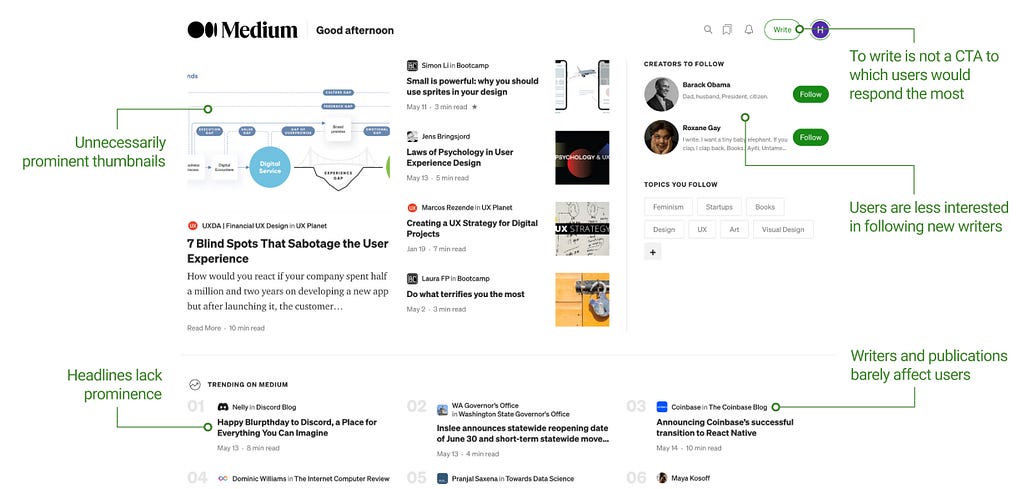Select the Visual Design topic tag
Viewport: 1024px width, 489px height.
pos(783,230)
